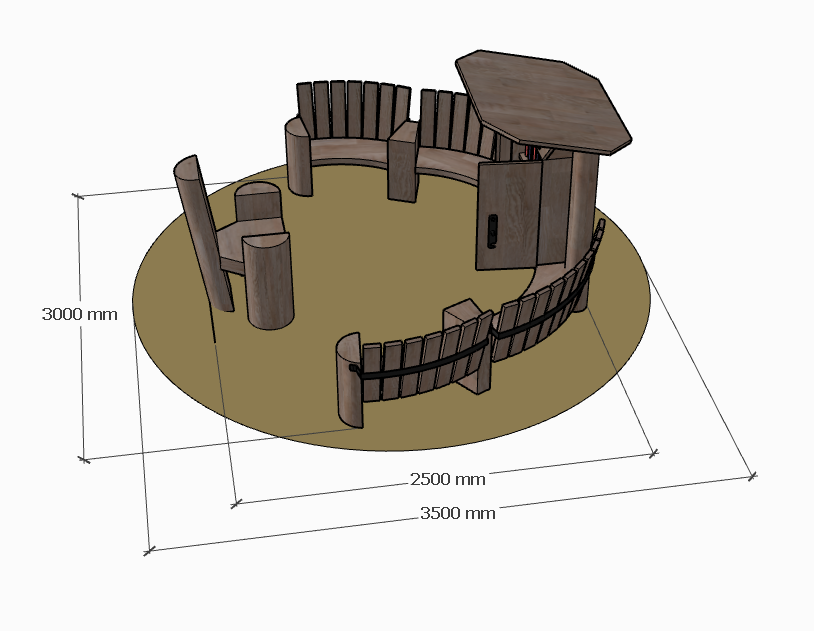Click the 3500 mm dimension text

(457, 514)
